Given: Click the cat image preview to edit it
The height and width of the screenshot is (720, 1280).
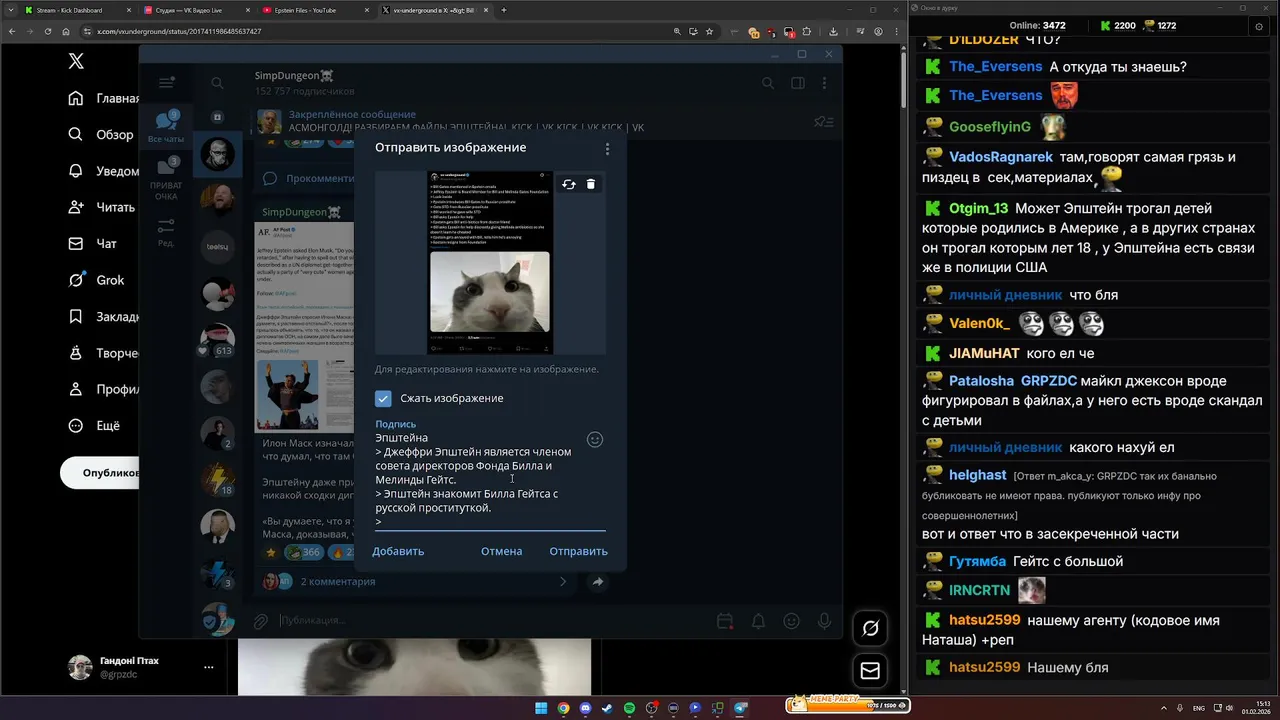Looking at the screenshot, I should [490, 262].
